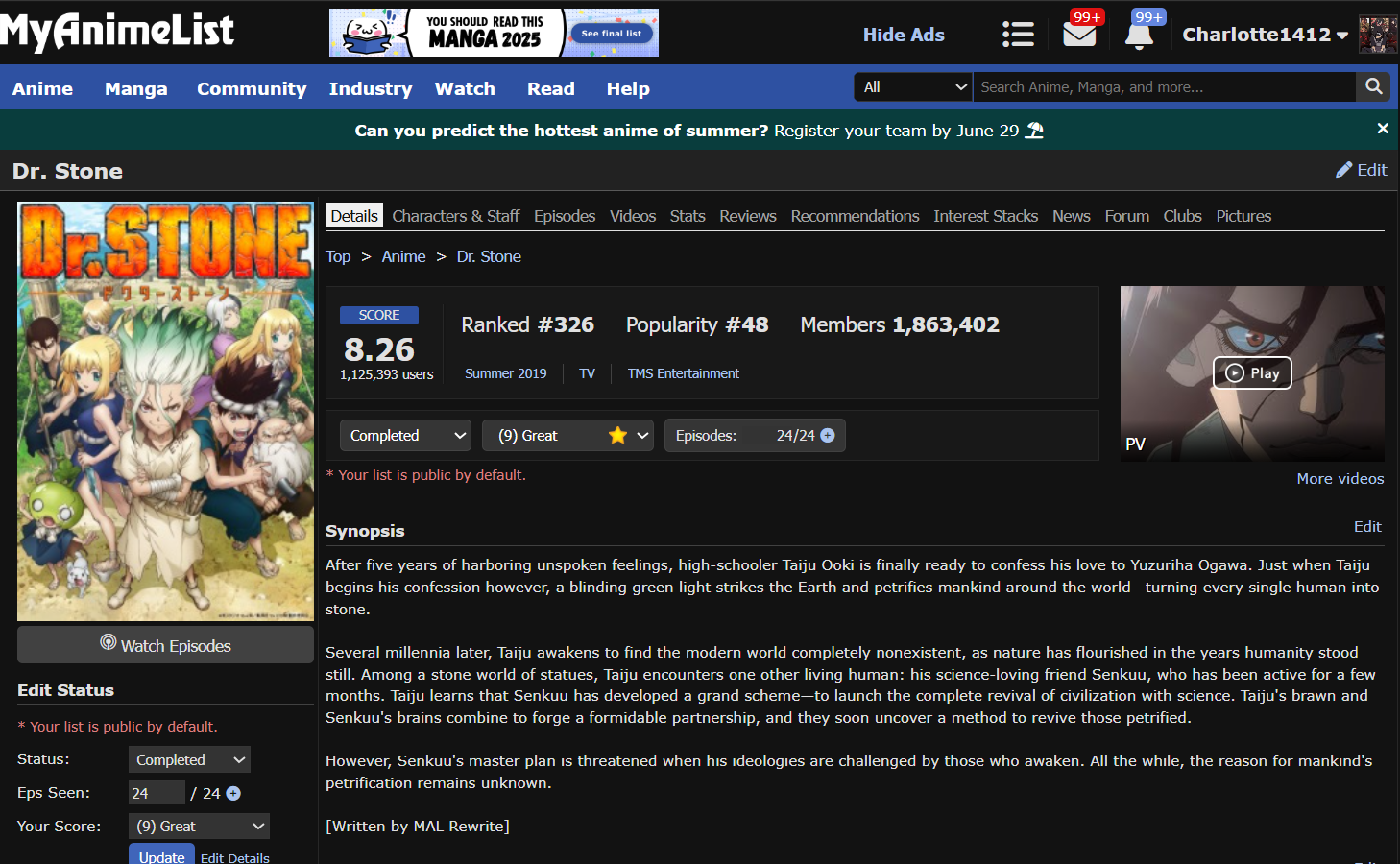Switch to the Forum tab
This screenshot has width=1400, height=864.
coord(1127,216)
